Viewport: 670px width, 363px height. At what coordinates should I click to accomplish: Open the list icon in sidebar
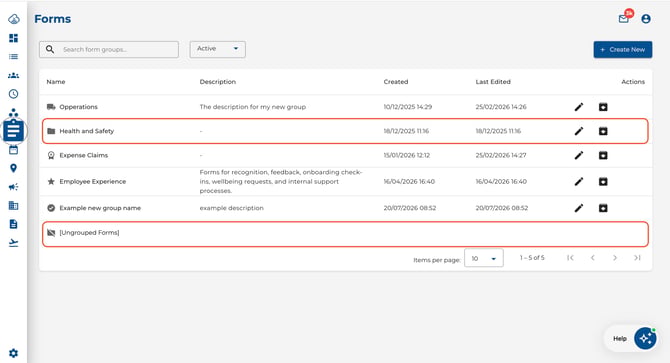pyautogui.click(x=14, y=56)
